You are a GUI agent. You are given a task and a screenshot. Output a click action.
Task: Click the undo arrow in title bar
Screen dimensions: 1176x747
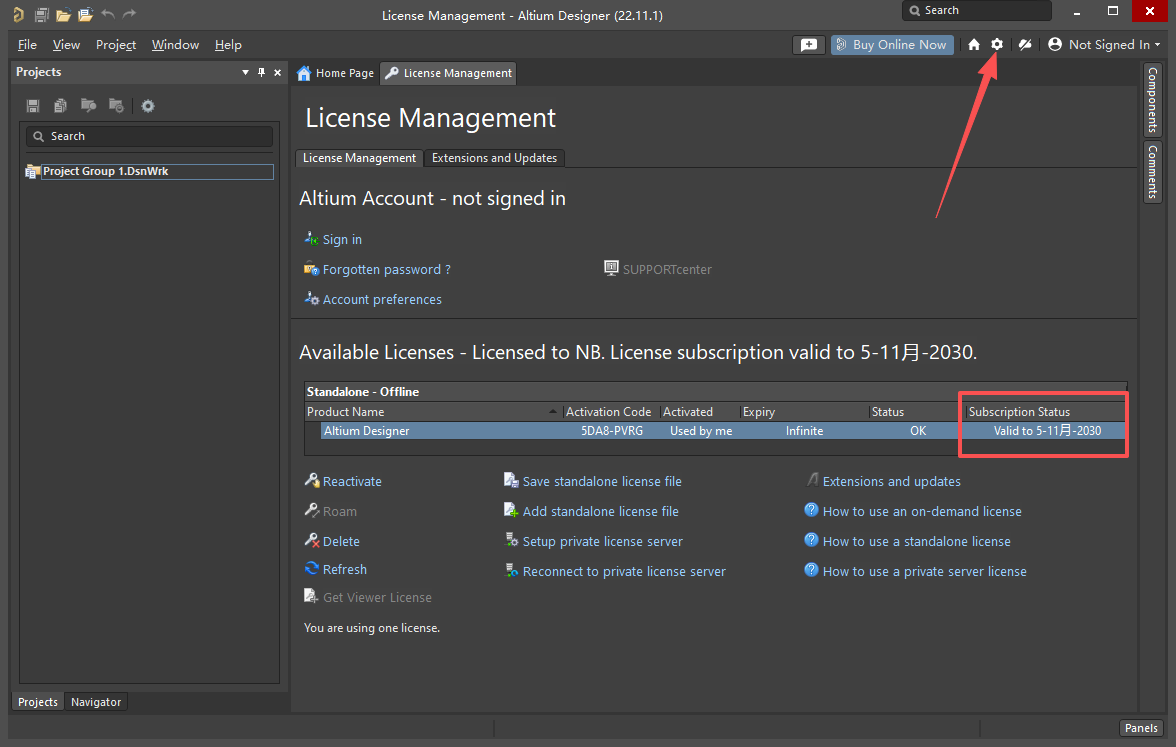(x=108, y=15)
